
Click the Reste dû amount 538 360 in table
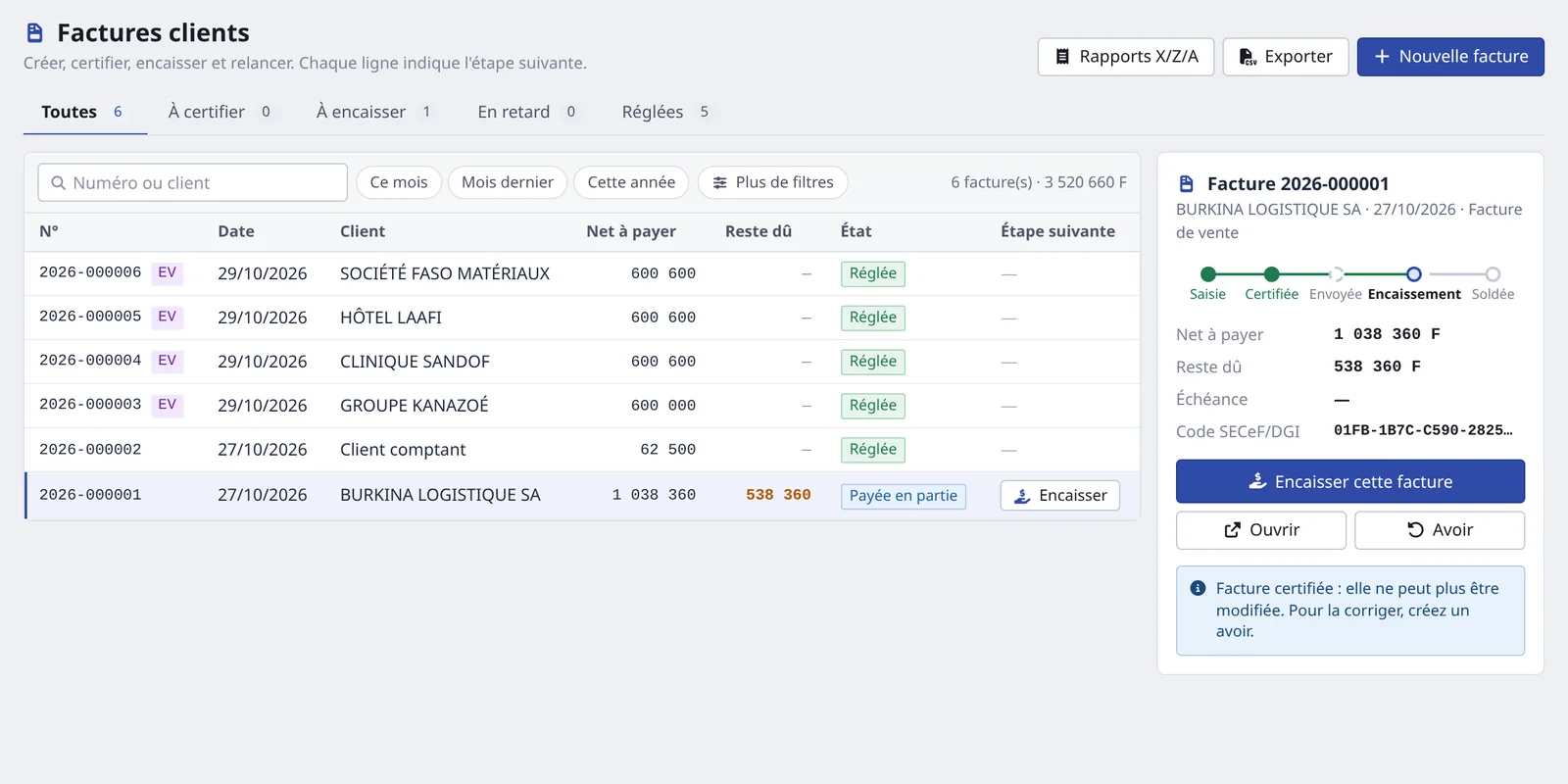point(778,495)
